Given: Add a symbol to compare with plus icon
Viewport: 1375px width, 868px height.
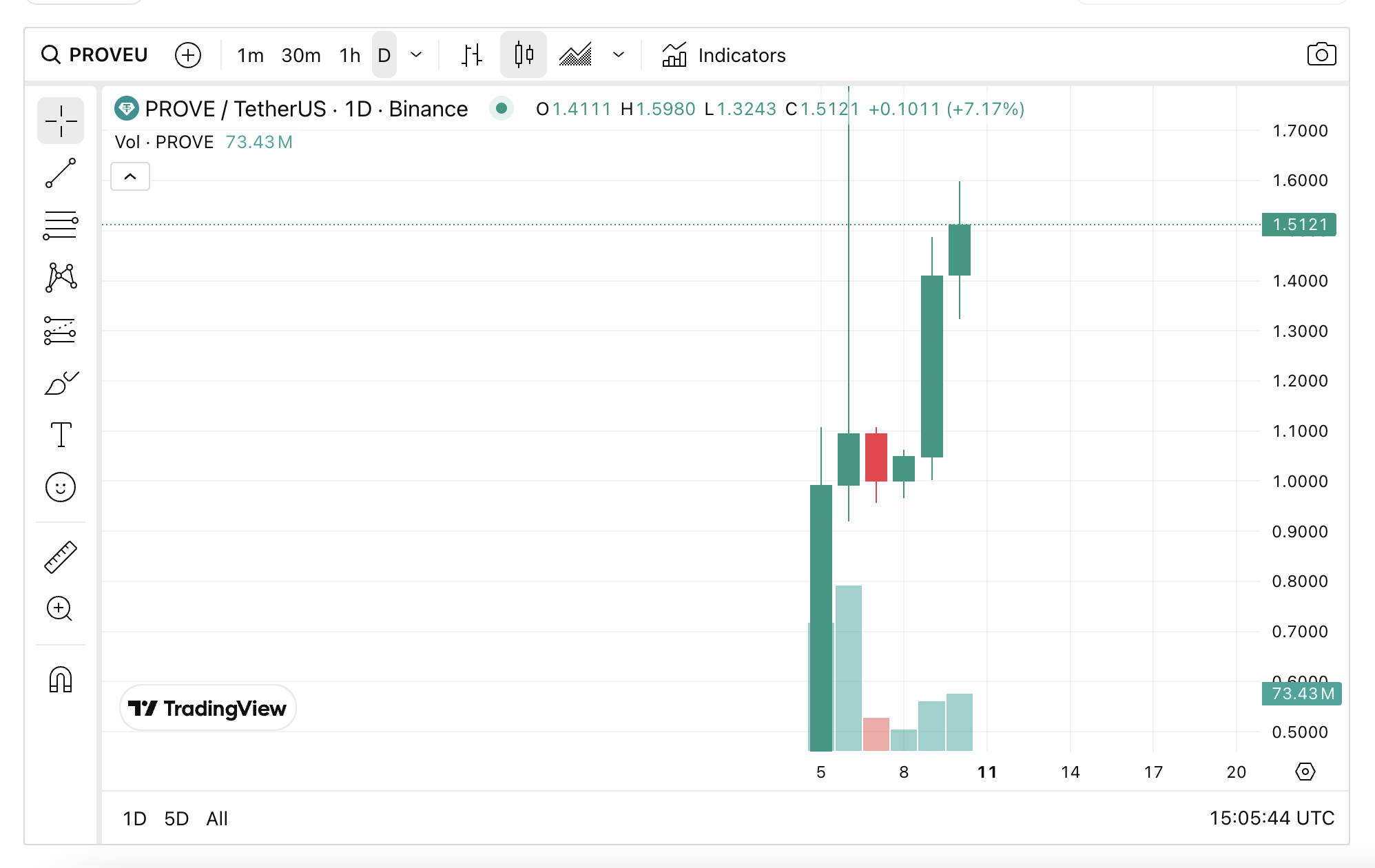Looking at the screenshot, I should tap(188, 55).
